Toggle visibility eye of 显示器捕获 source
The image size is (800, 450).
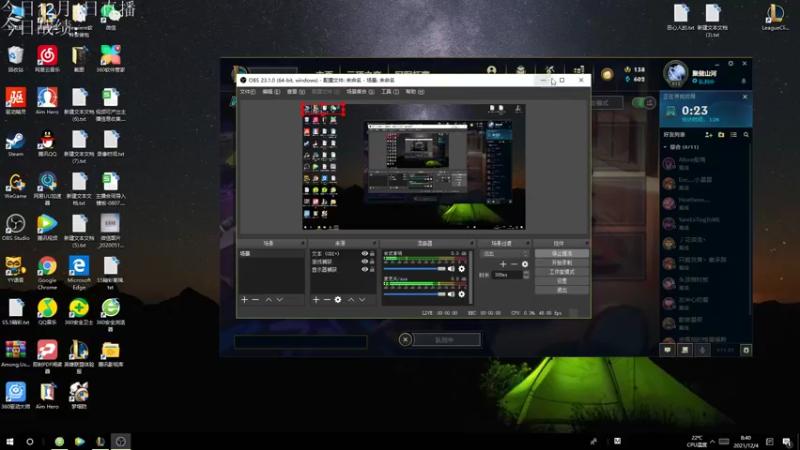[x=364, y=269]
